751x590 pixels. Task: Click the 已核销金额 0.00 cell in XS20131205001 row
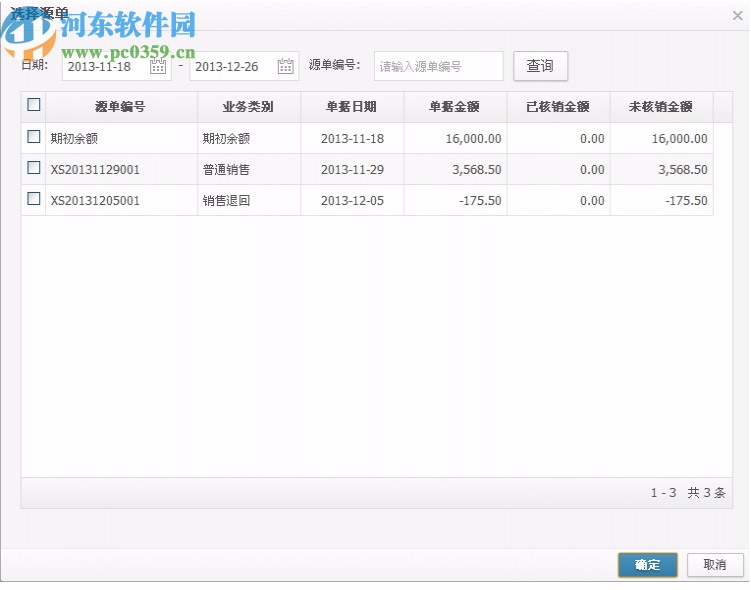tap(558, 201)
